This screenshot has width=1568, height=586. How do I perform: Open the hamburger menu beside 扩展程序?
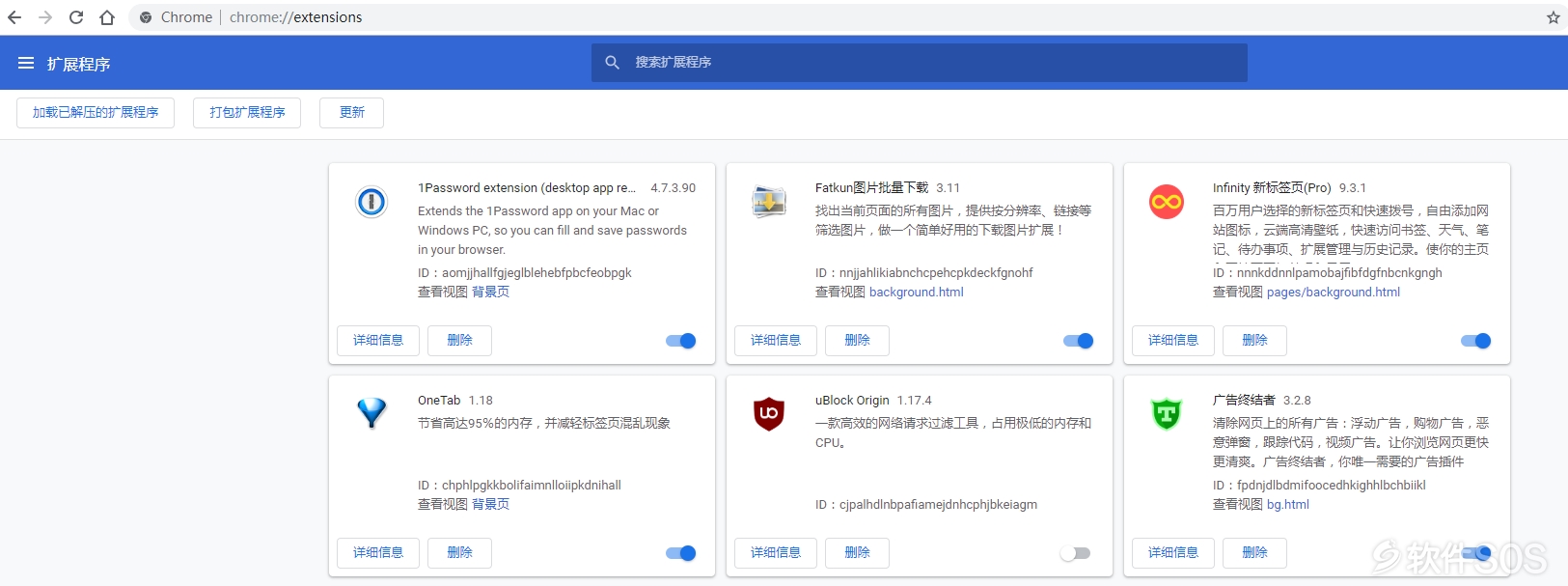click(26, 63)
